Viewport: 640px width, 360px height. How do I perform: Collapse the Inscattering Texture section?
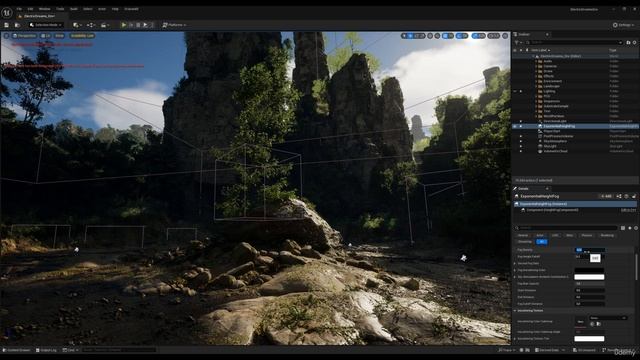point(515,311)
